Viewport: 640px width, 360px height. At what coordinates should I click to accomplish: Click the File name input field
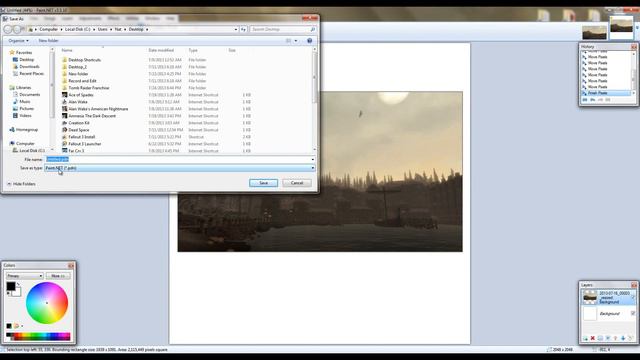pyautogui.click(x=178, y=160)
